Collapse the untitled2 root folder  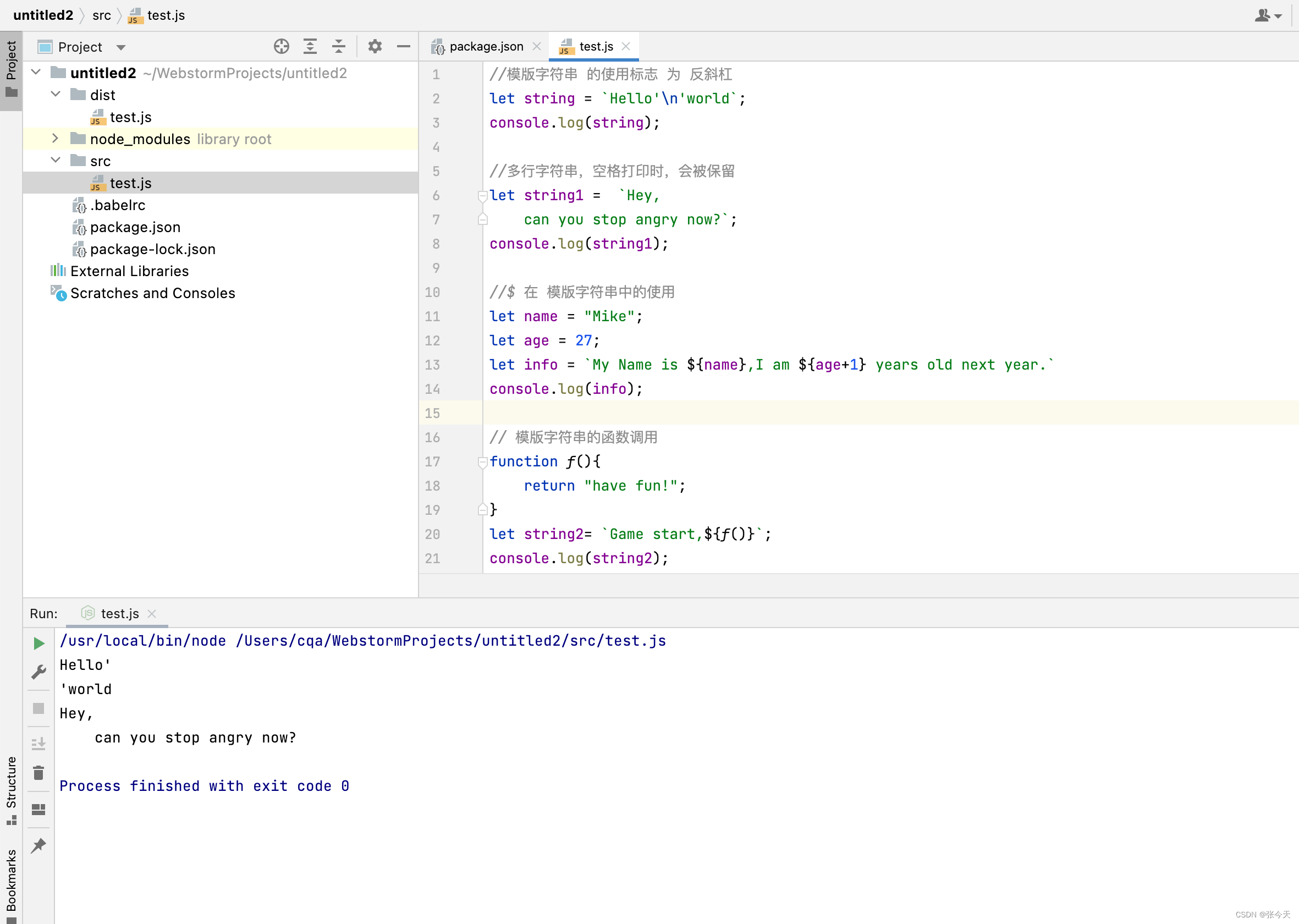(36, 72)
